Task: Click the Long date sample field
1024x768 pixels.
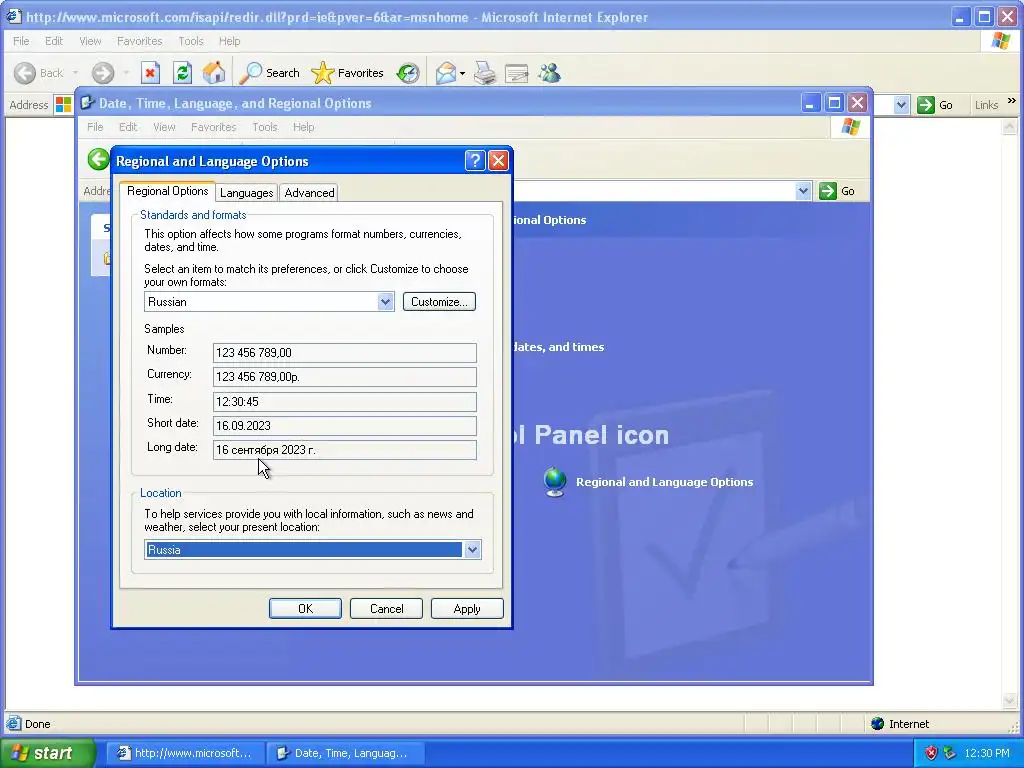Action: pyautogui.click(x=345, y=450)
